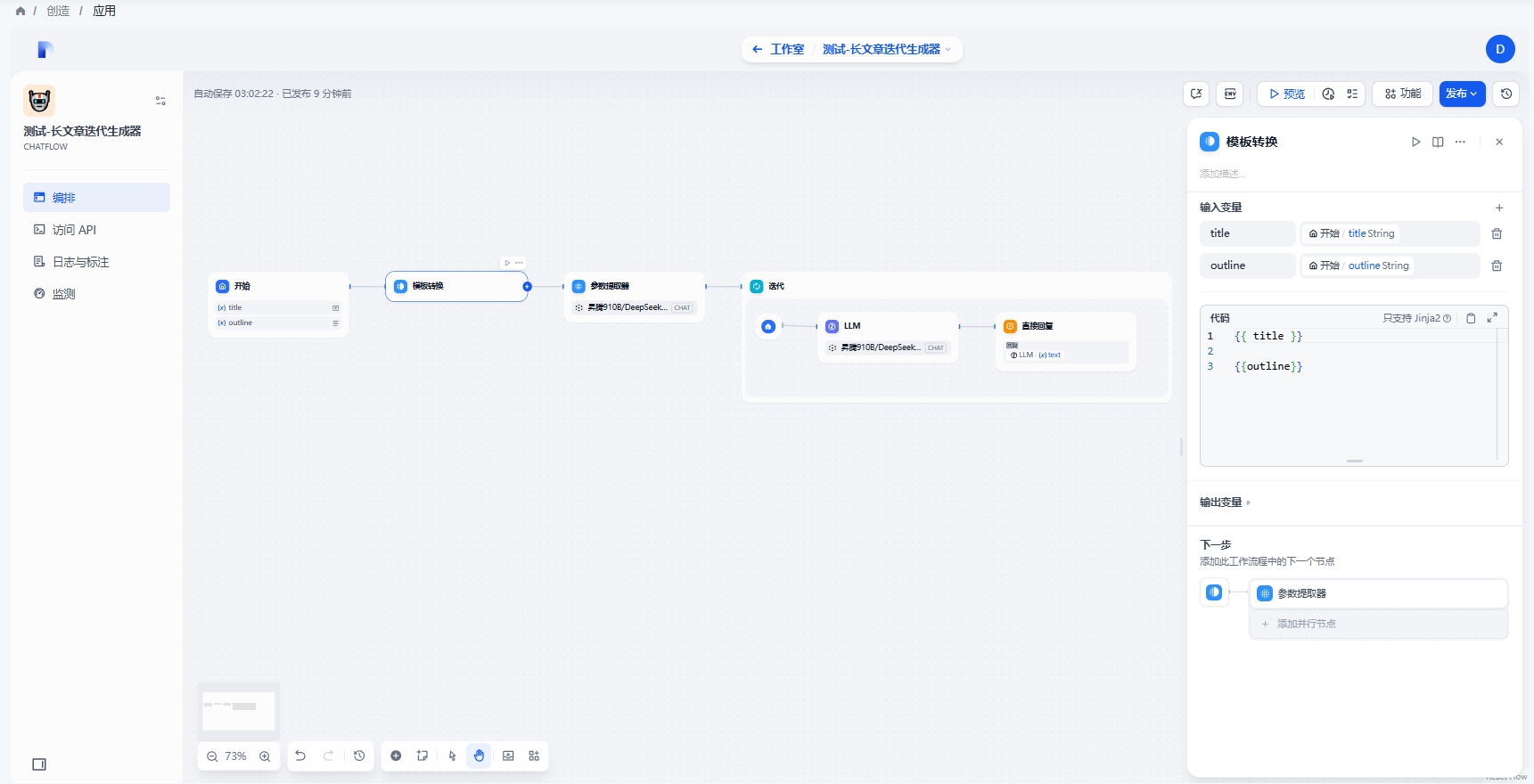This screenshot has height=784, width=1534.
Task: Copy the template code
Action: (x=1471, y=318)
